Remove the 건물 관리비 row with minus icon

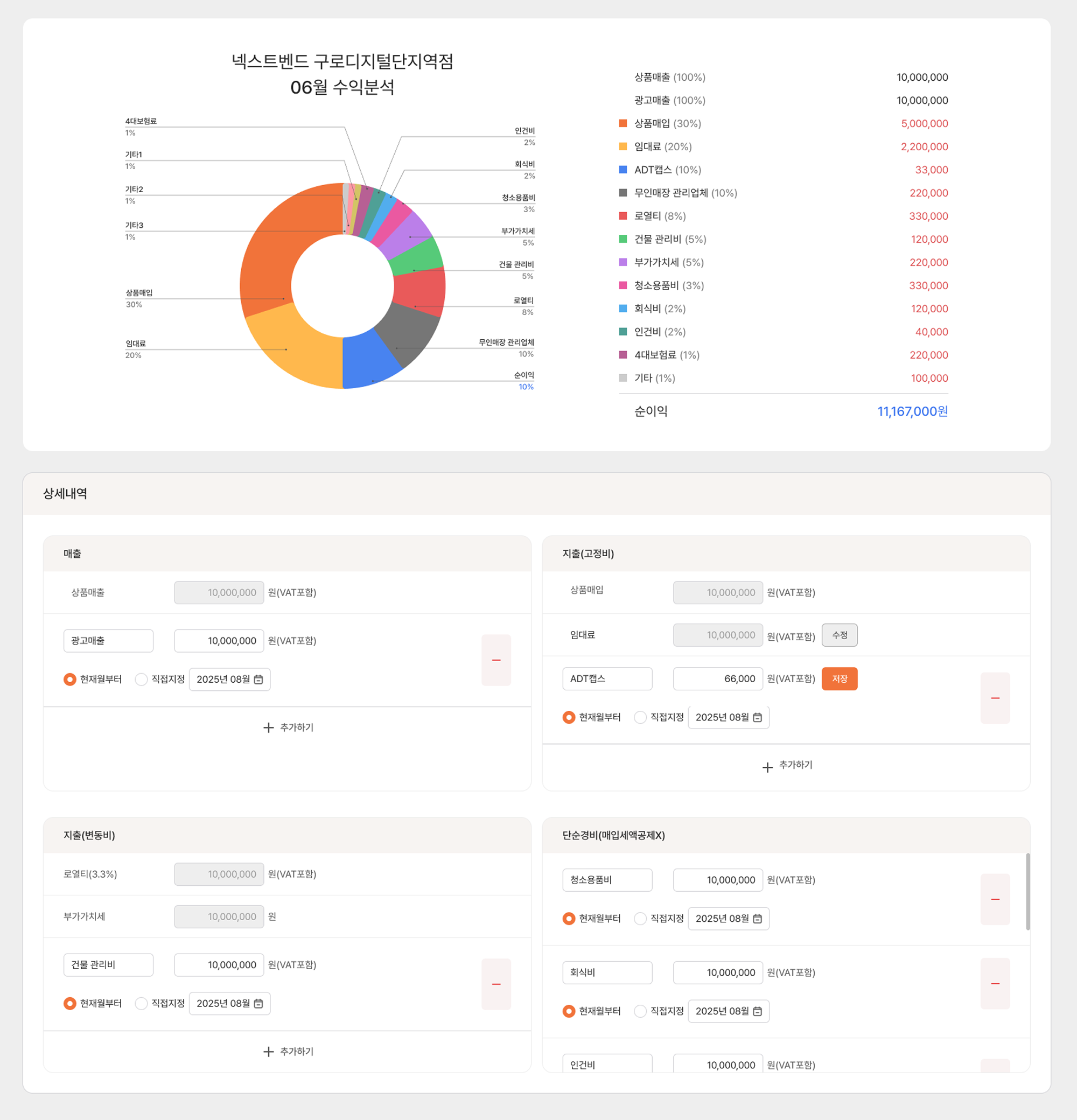(496, 984)
